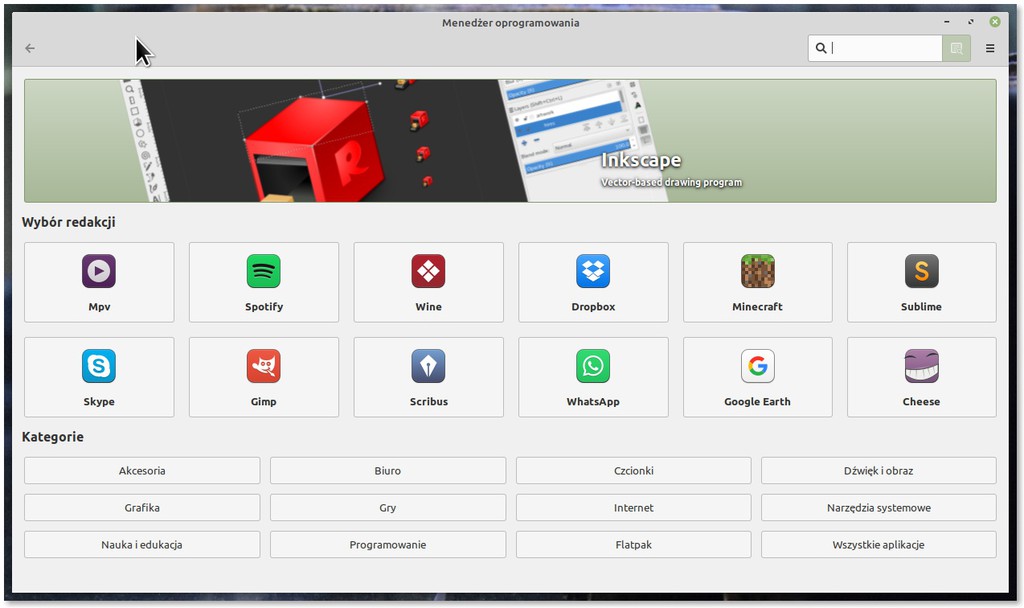
Task: Open the Dropbox app tile
Action: click(593, 282)
